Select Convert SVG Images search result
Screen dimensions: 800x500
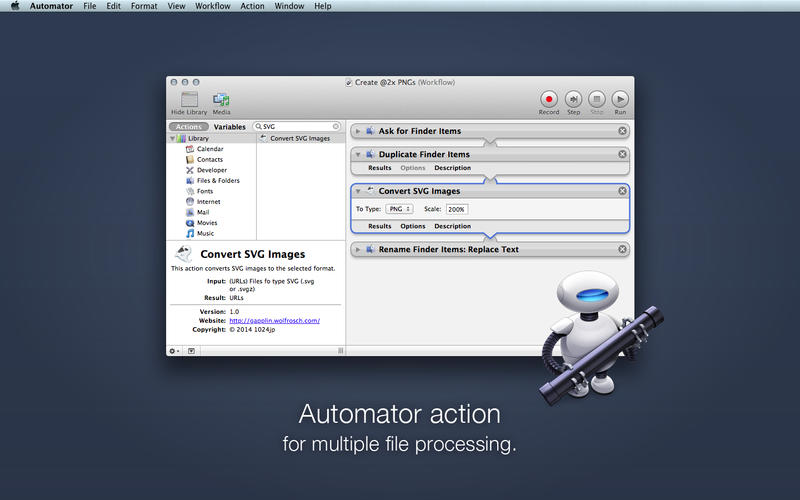pos(301,138)
